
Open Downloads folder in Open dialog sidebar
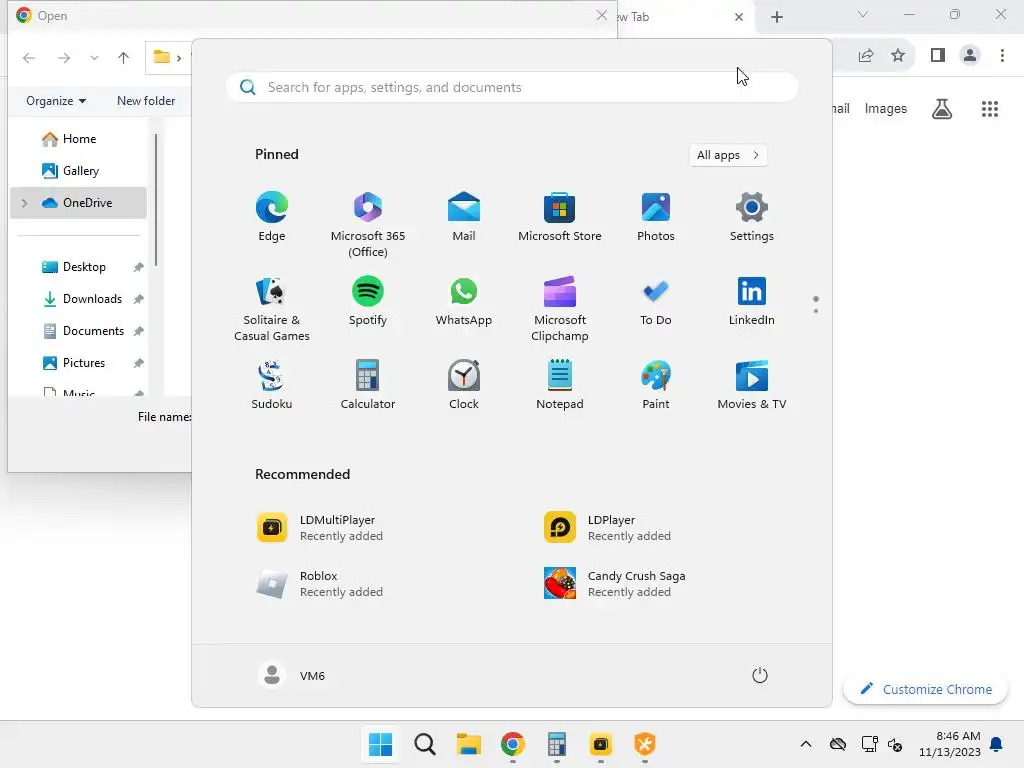pos(82,298)
